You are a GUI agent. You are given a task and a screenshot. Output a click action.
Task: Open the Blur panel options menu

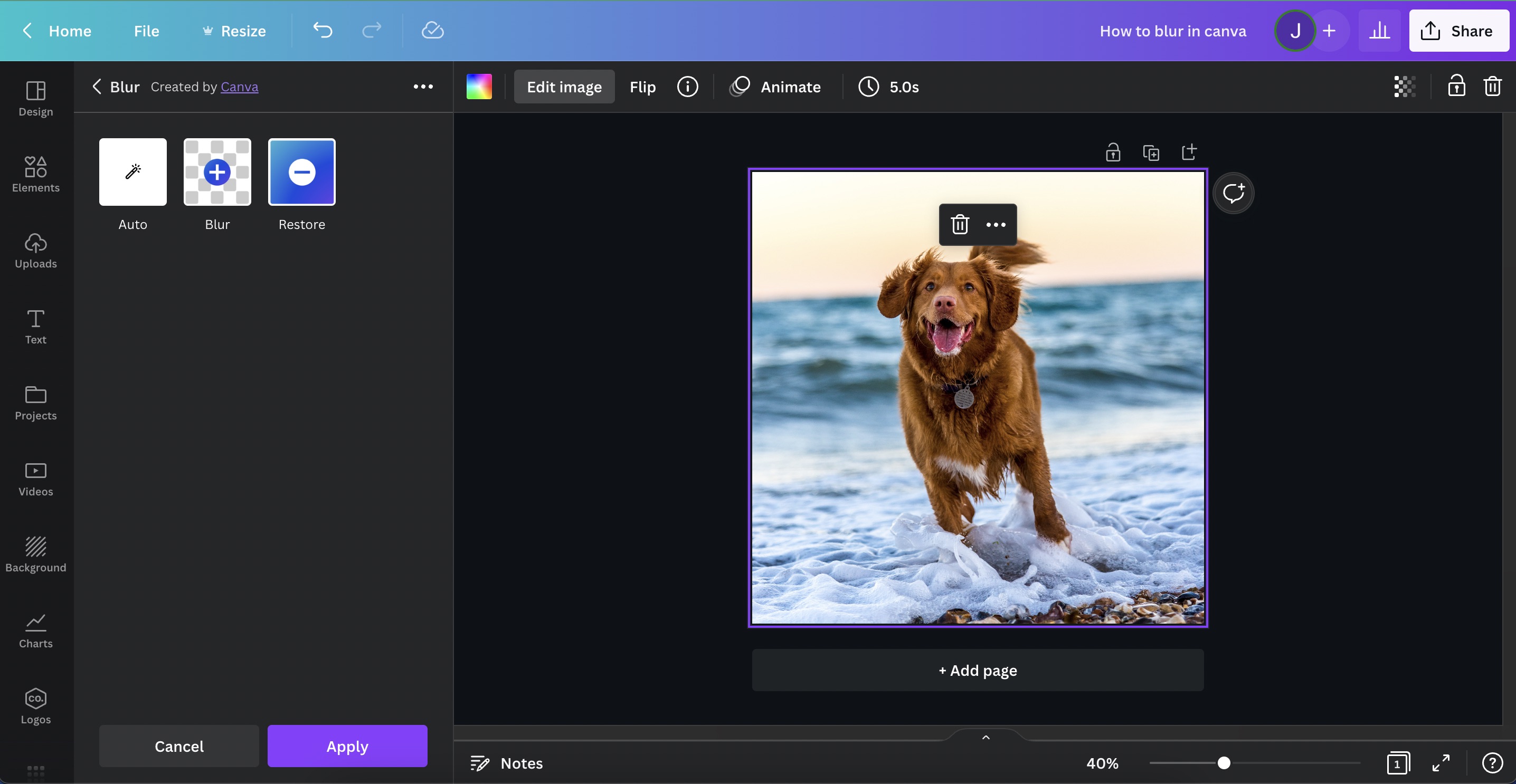click(423, 87)
